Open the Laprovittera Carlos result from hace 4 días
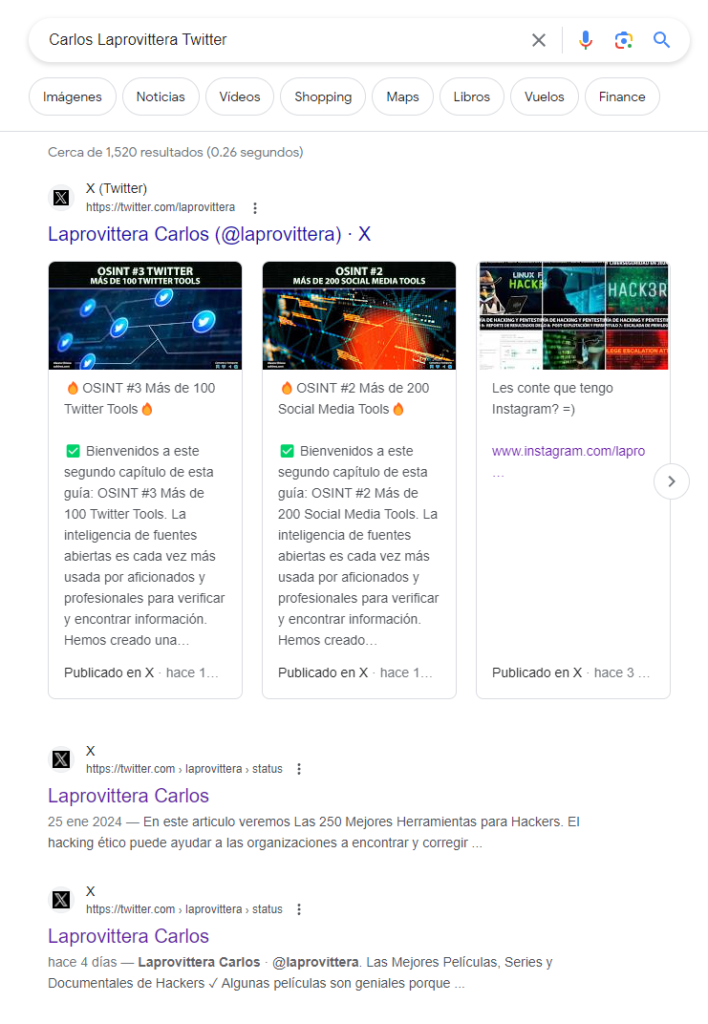 (x=128, y=936)
